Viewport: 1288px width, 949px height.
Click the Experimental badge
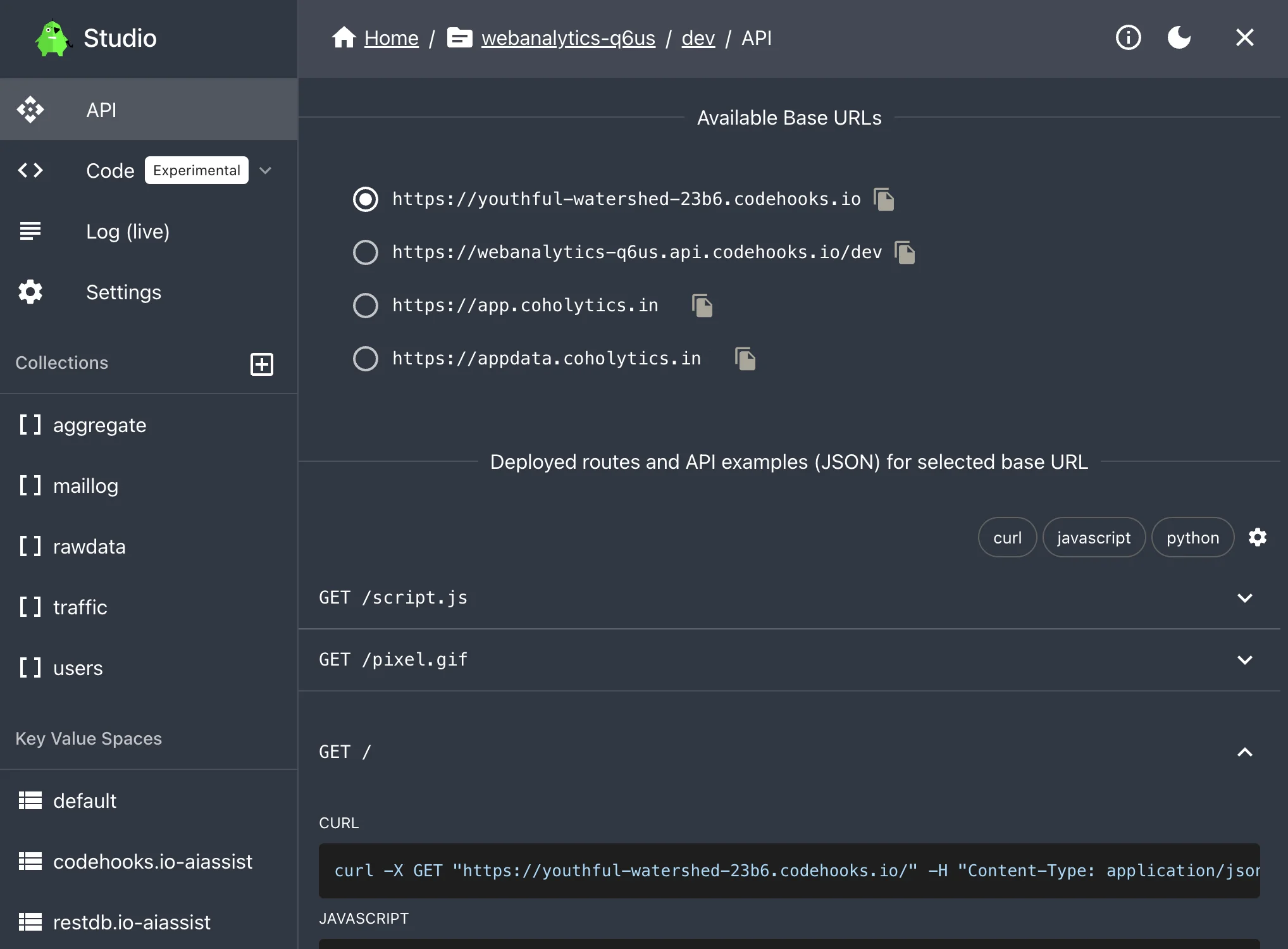pyautogui.click(x=197, y=170)
